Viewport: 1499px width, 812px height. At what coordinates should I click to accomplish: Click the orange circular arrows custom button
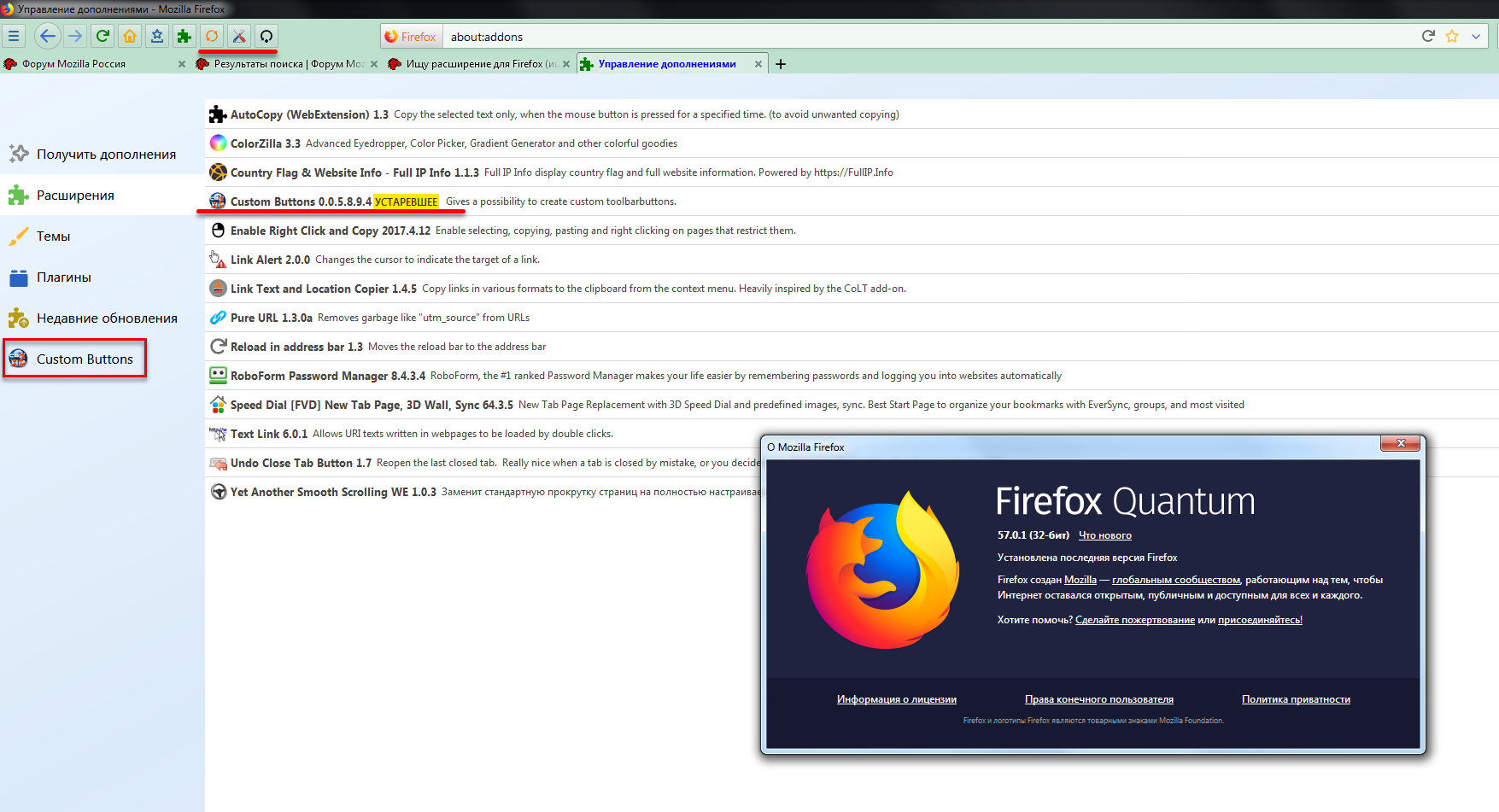(x=212, y=36)
